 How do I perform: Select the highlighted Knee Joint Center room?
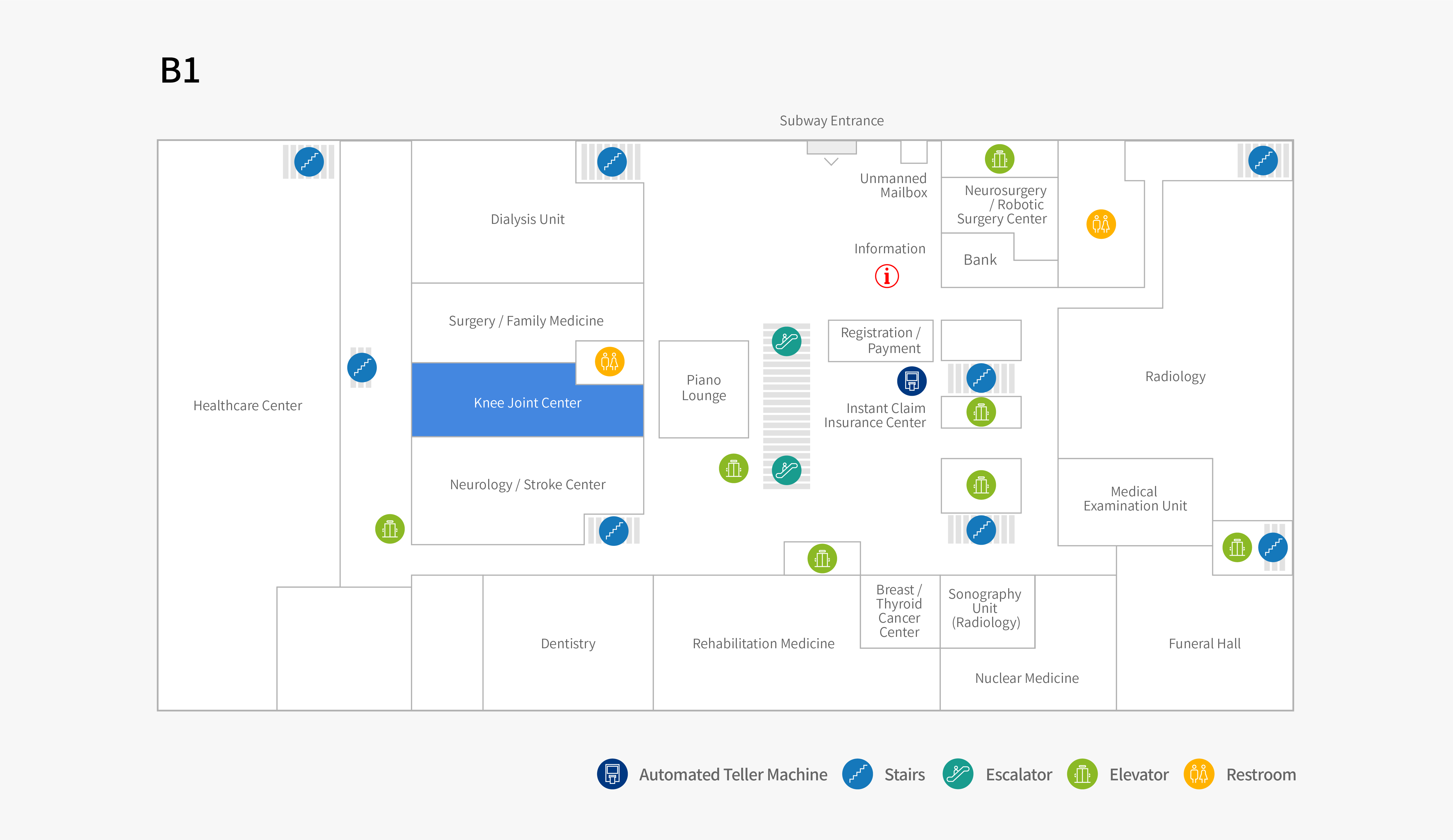click(527, 400)
